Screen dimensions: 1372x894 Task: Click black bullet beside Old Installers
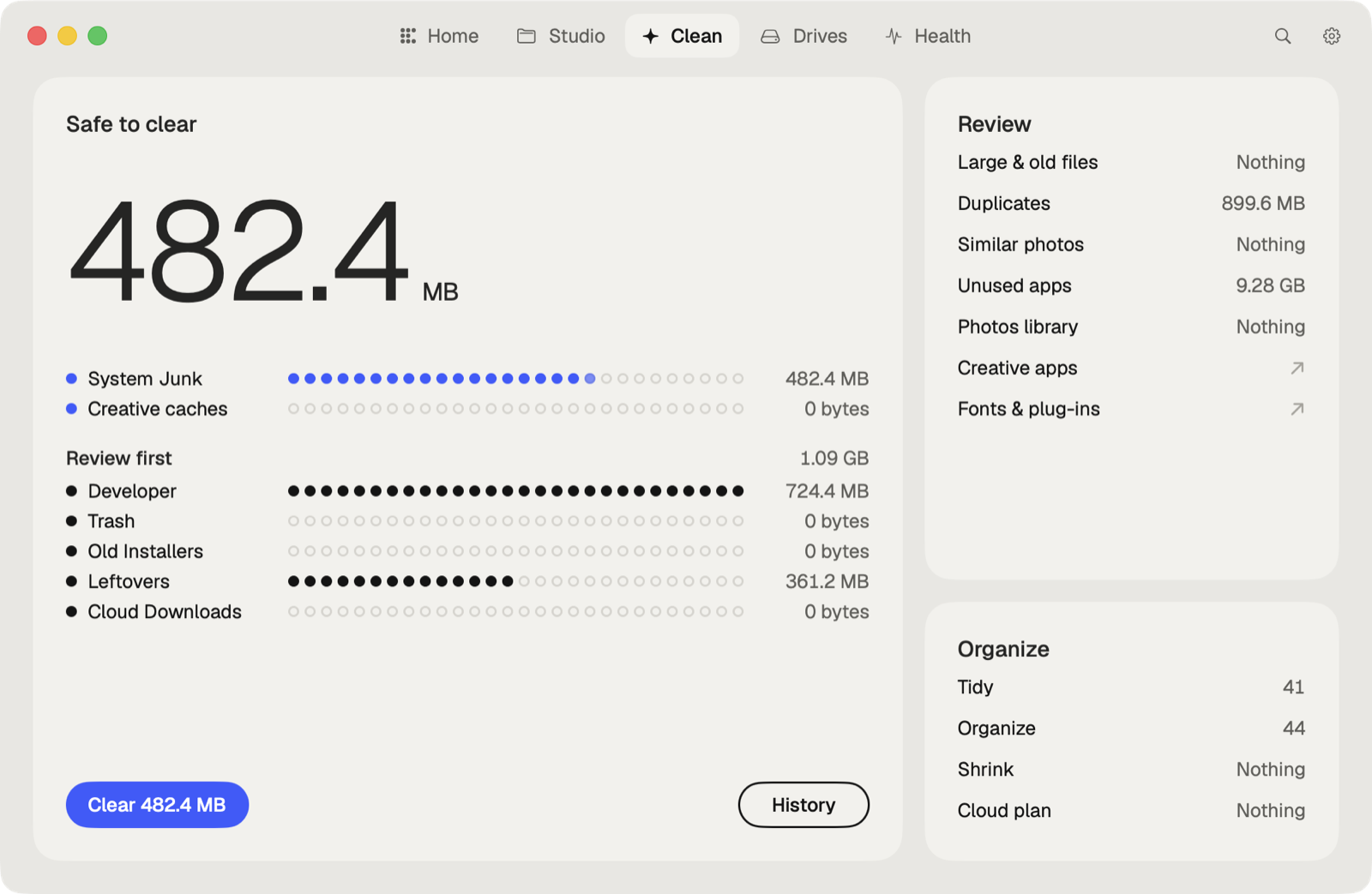click(x=71, y=551)
